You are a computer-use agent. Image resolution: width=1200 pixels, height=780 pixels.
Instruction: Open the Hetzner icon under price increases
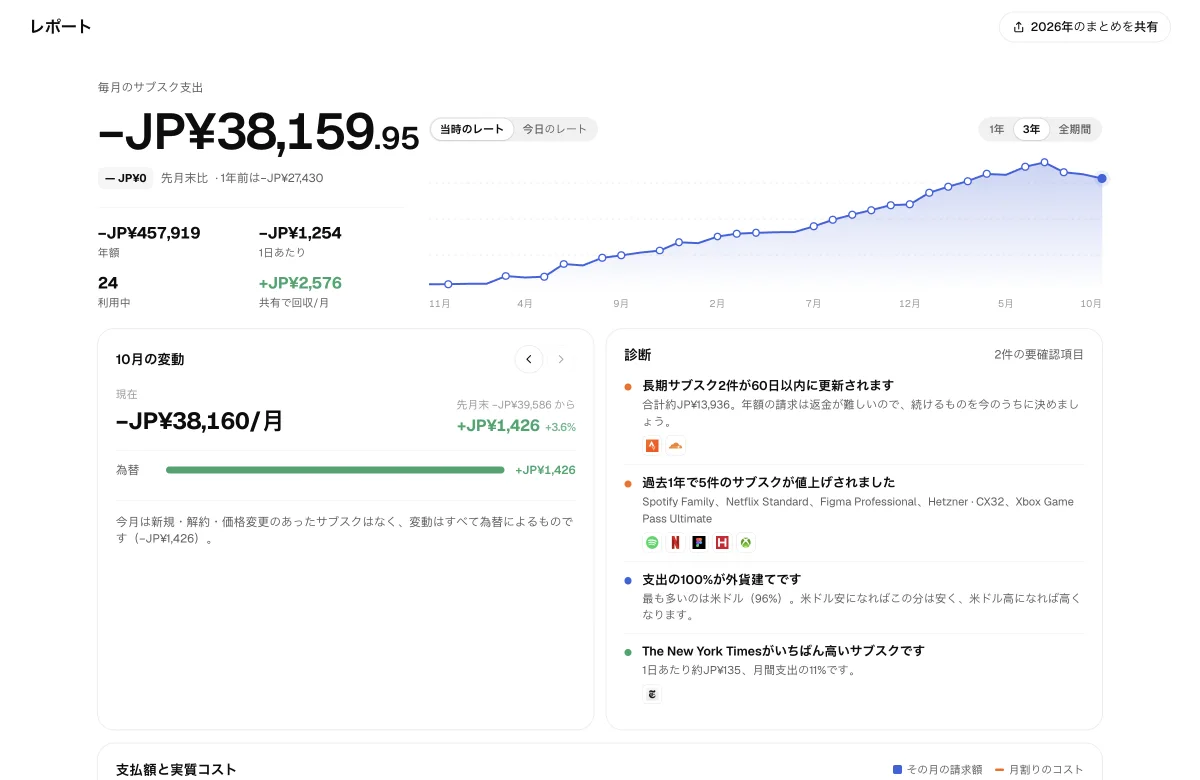(x=722, y=542)
